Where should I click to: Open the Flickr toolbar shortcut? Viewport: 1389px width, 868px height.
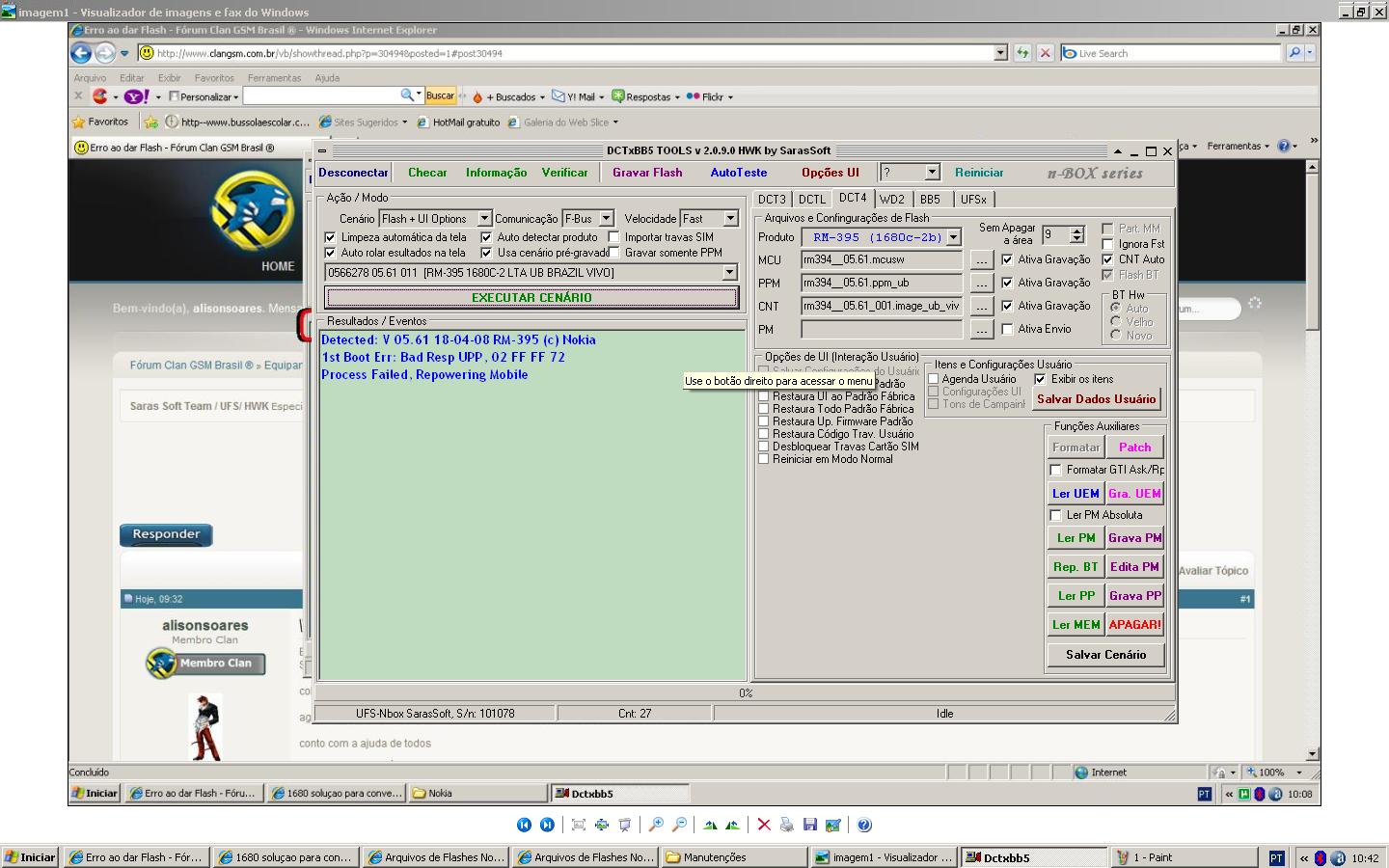coord(709,96)
